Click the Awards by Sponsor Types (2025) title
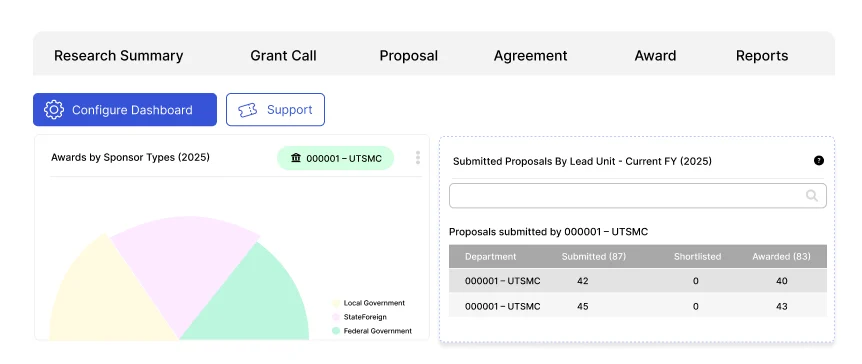The width and height of the screenshot is (862, 364). (130, 157)
